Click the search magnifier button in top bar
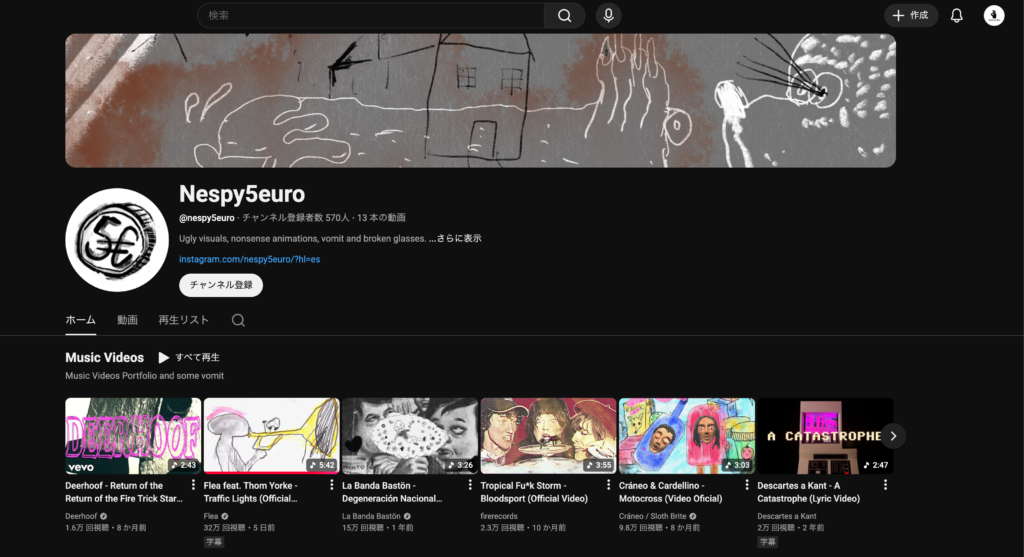Screen dimensions: 1024x557 565,15
